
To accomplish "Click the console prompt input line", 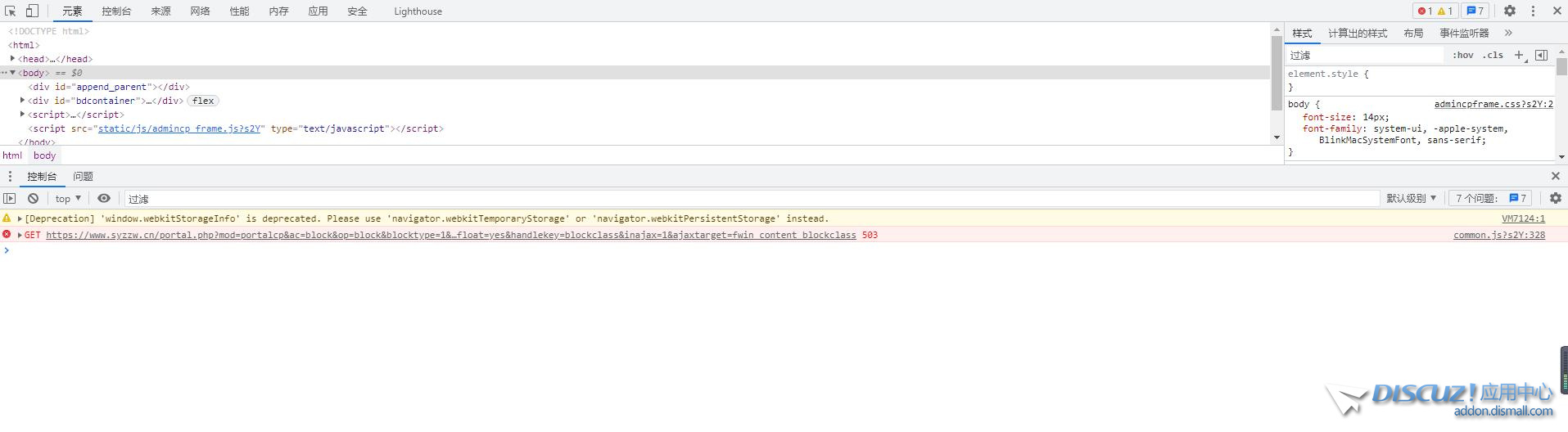I will tap(786, 250).
